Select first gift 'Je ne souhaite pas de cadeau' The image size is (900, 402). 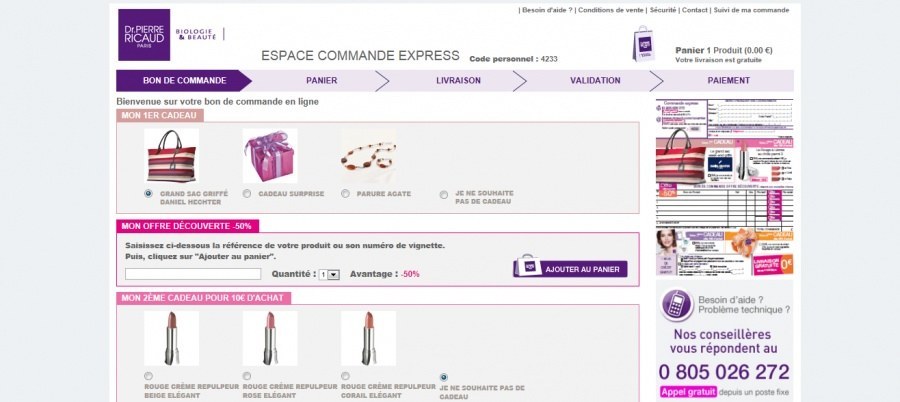point(444,195)
